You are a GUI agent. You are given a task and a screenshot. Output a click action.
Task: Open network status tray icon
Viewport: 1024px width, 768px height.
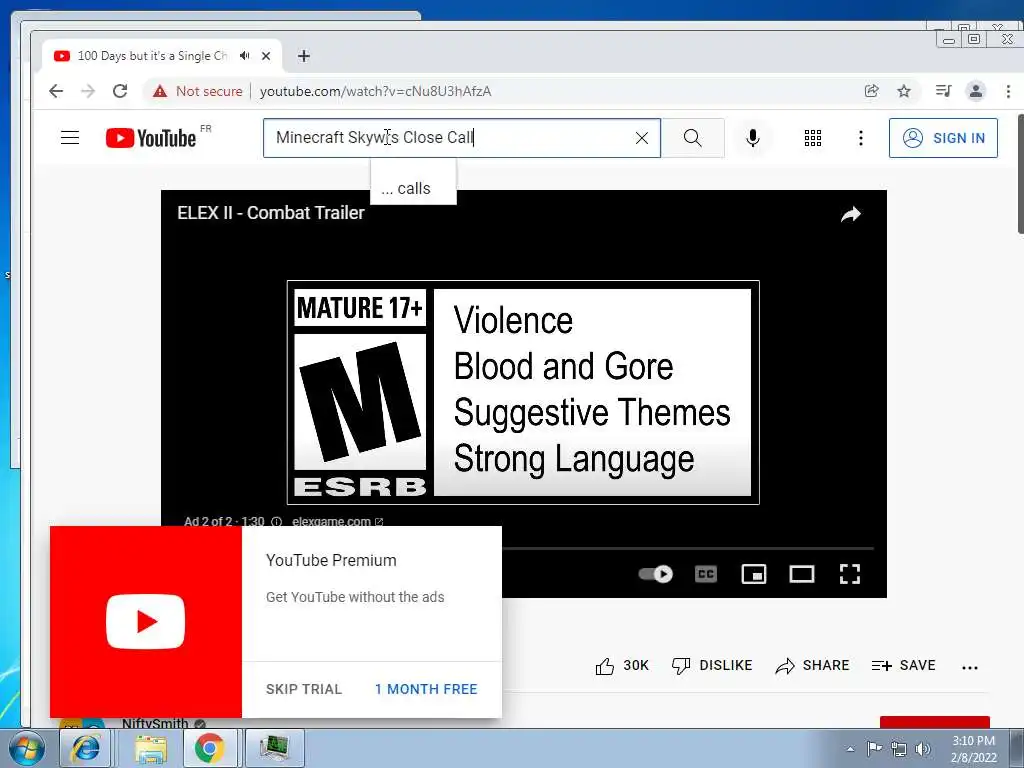pyautogui.click(x=899, y=749)
